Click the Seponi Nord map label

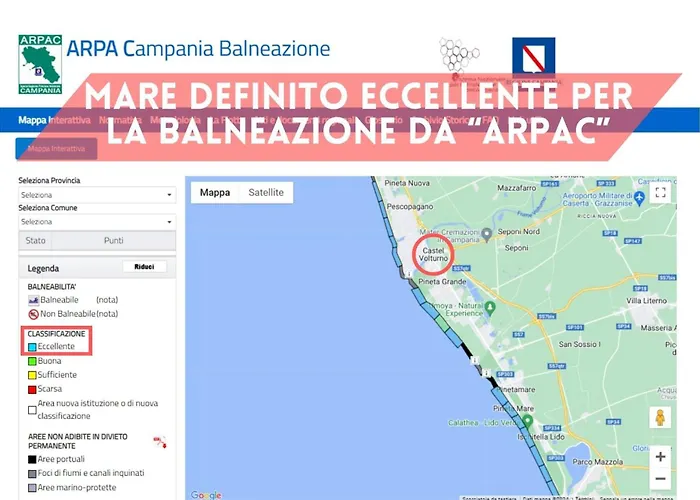[519, 232]
